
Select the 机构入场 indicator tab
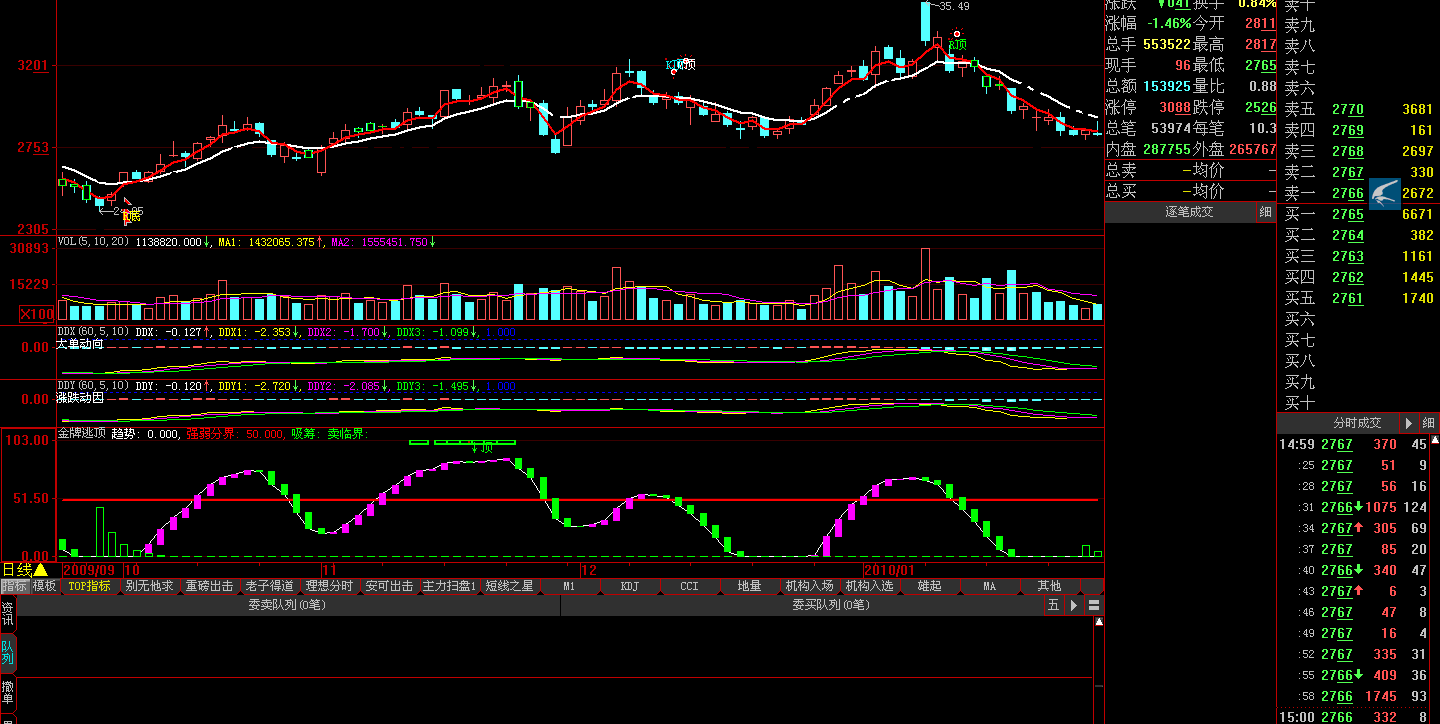pyautogui.click(x=810, y=586)
